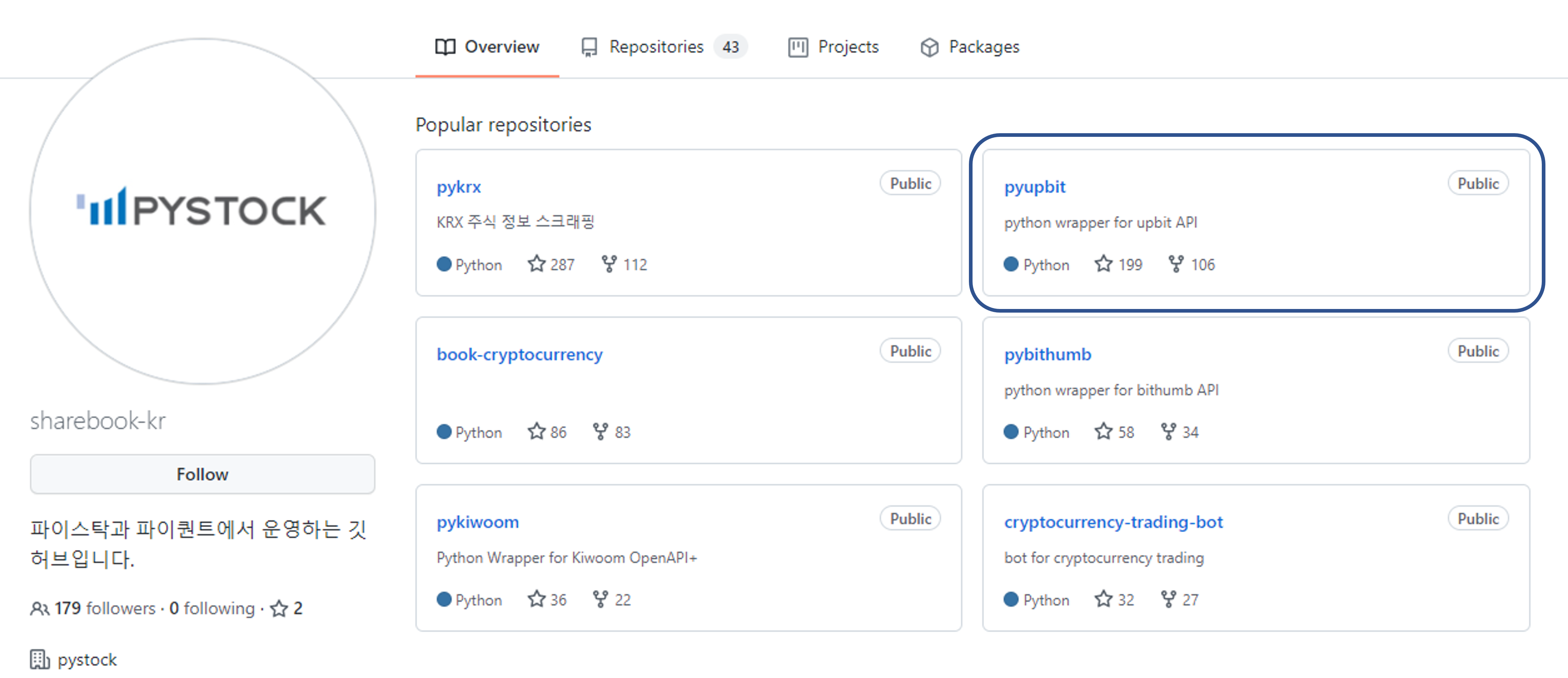Click the Packages cube icon
The width and height of the screenshot is (1568, 678).
(x=929, y=47)
